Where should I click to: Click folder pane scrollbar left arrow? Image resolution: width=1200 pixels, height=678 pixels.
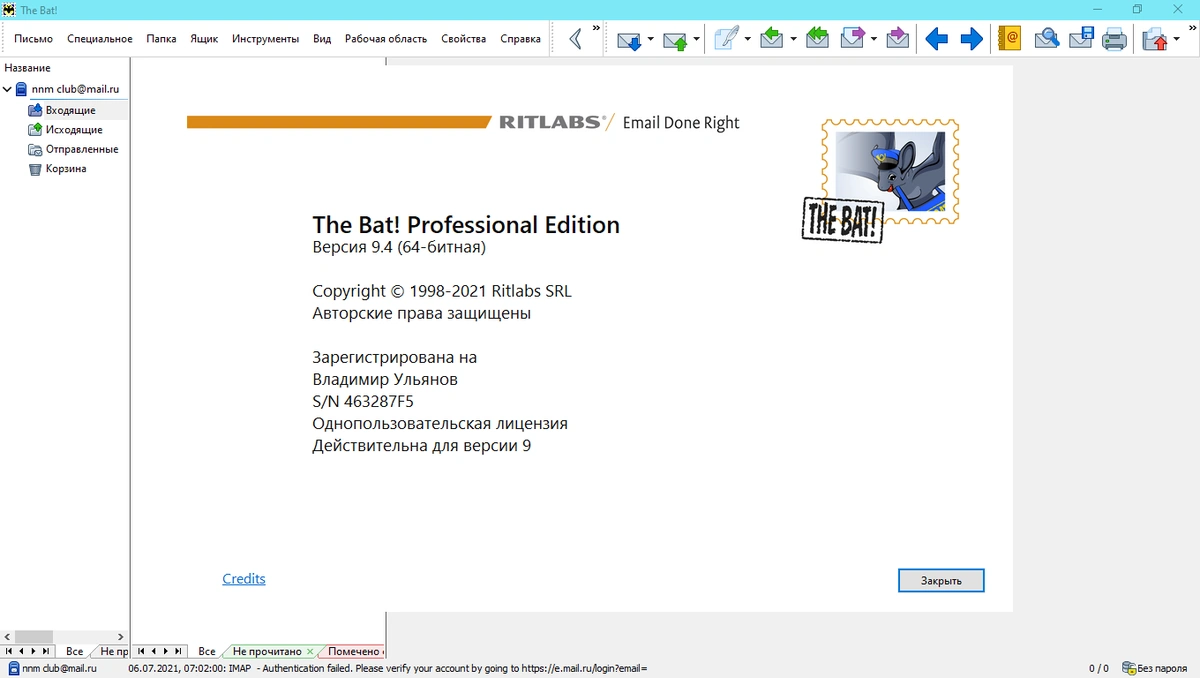tap(8, 637)
